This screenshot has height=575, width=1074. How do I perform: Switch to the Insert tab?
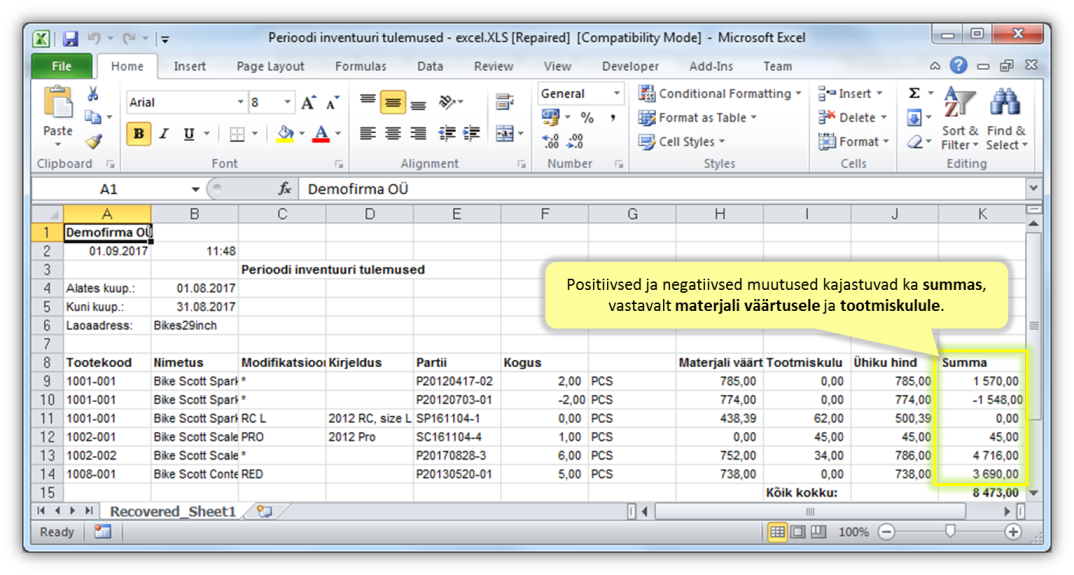click(x=190, y=66)
